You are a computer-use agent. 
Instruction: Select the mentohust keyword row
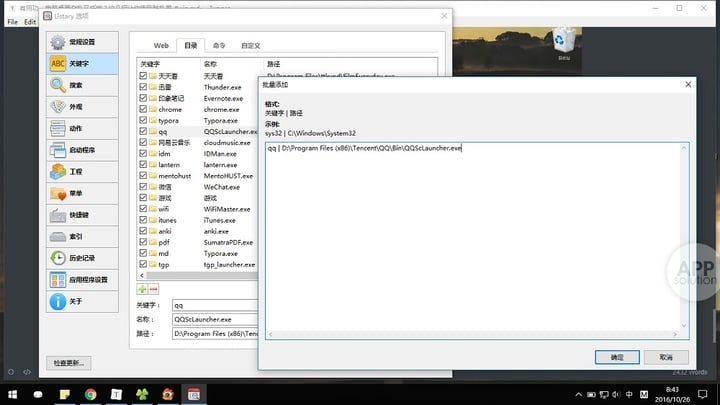coord(197,176)
